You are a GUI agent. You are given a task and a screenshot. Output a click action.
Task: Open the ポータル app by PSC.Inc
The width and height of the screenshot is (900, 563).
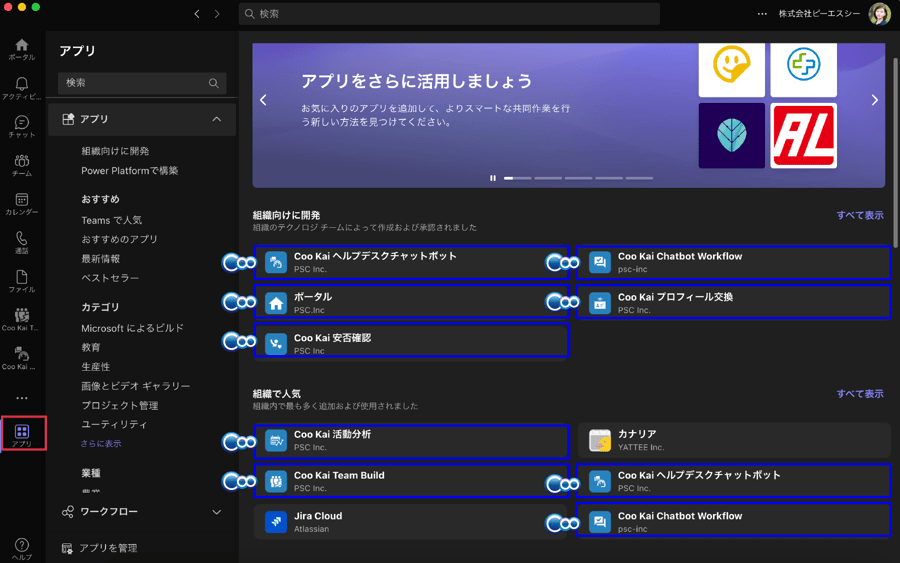coord(412,301)
